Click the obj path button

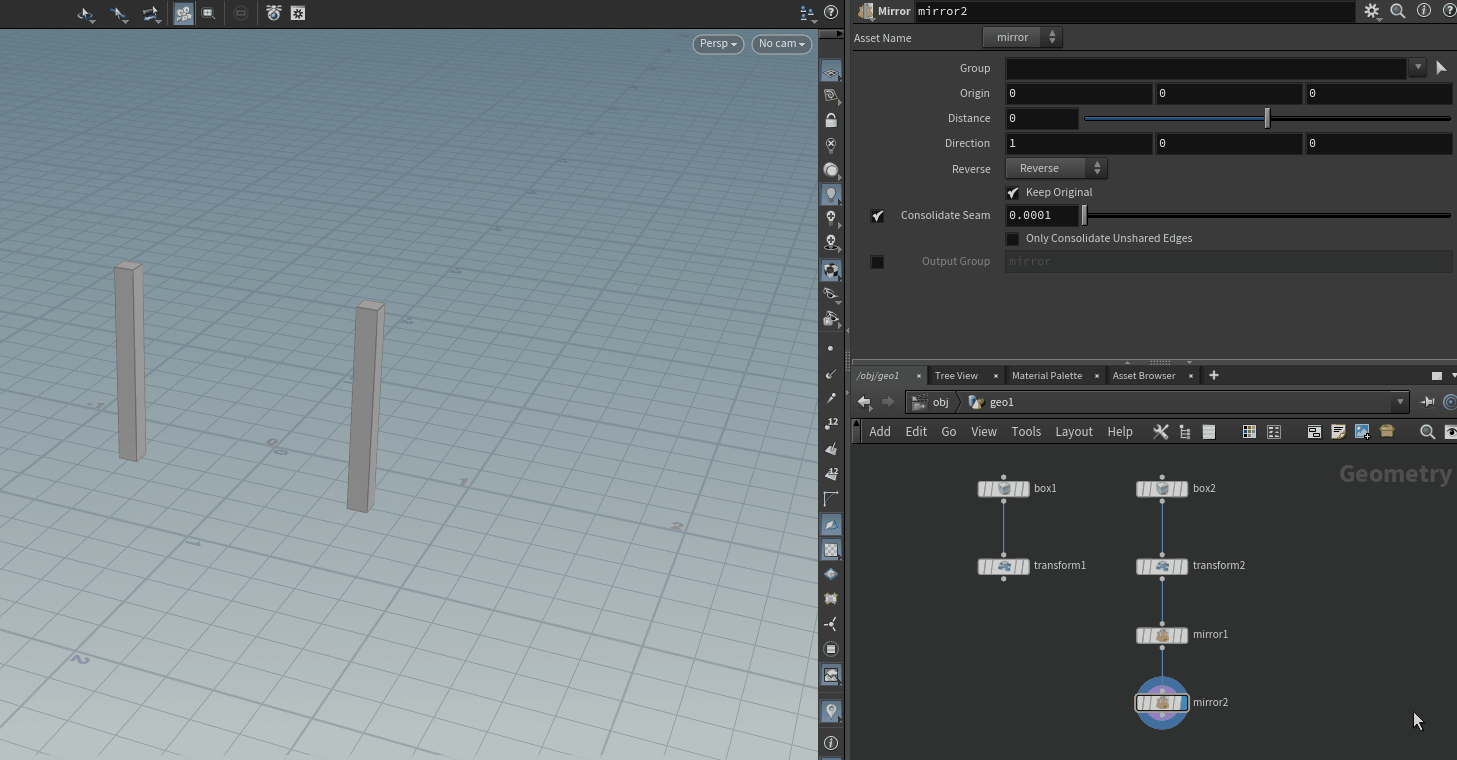931,402
